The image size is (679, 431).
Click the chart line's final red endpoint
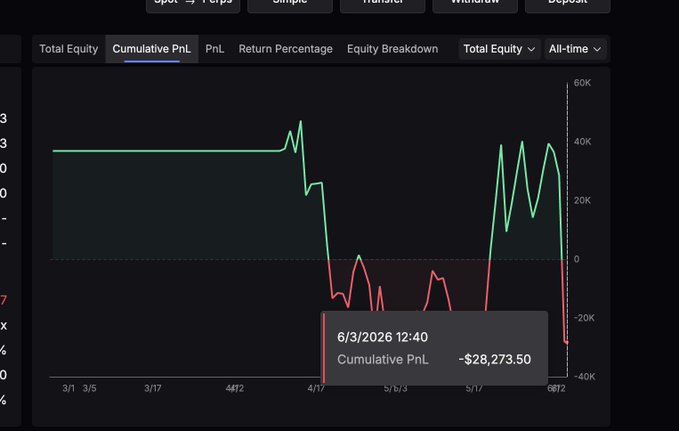566,343
